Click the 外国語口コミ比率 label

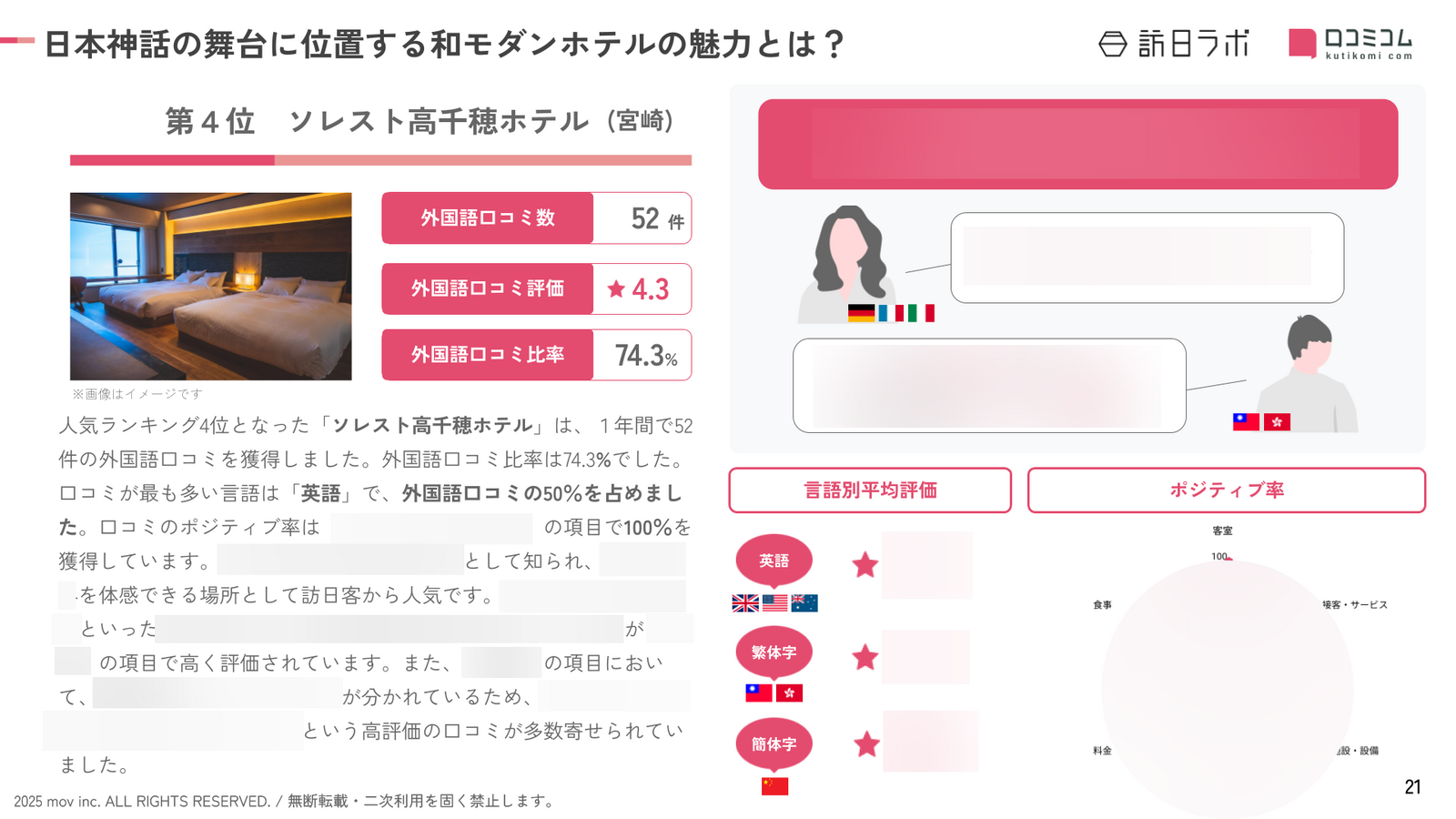coord(488,355)
